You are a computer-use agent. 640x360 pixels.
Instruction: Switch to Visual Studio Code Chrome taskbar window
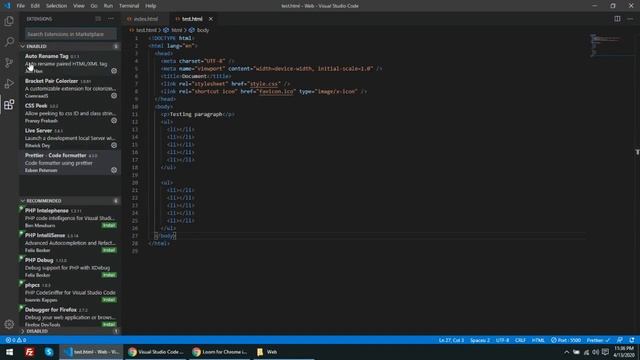pos(156,352)
